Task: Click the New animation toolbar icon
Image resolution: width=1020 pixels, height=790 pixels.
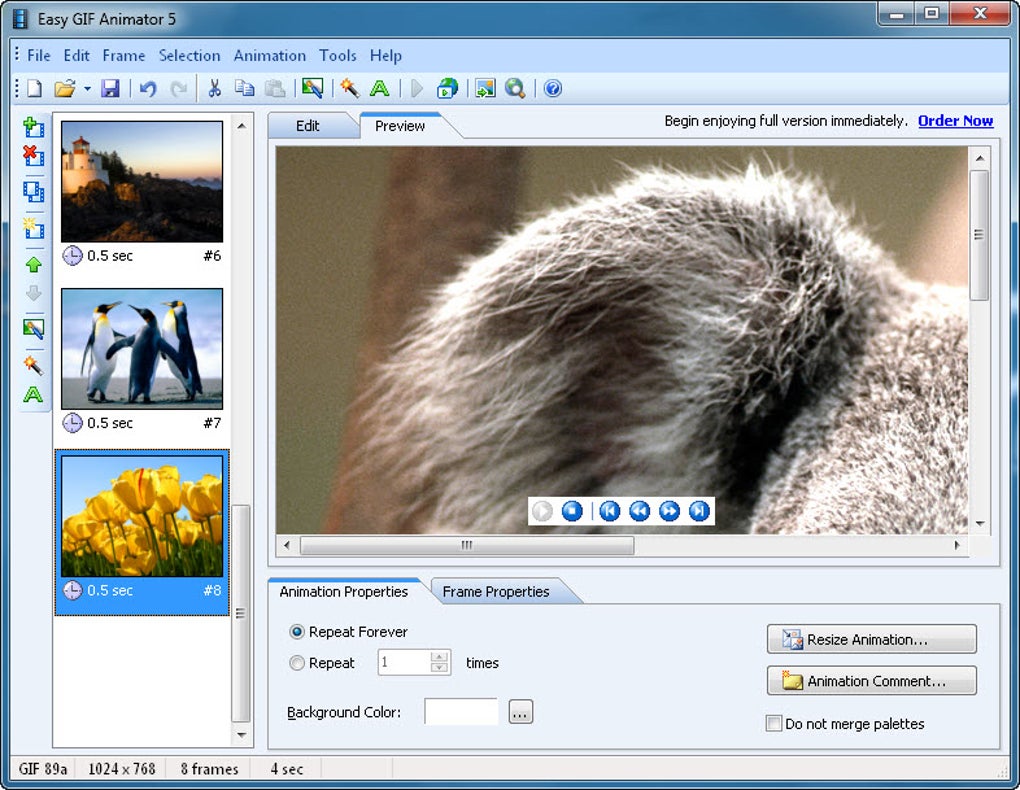Action: (34, 88)
